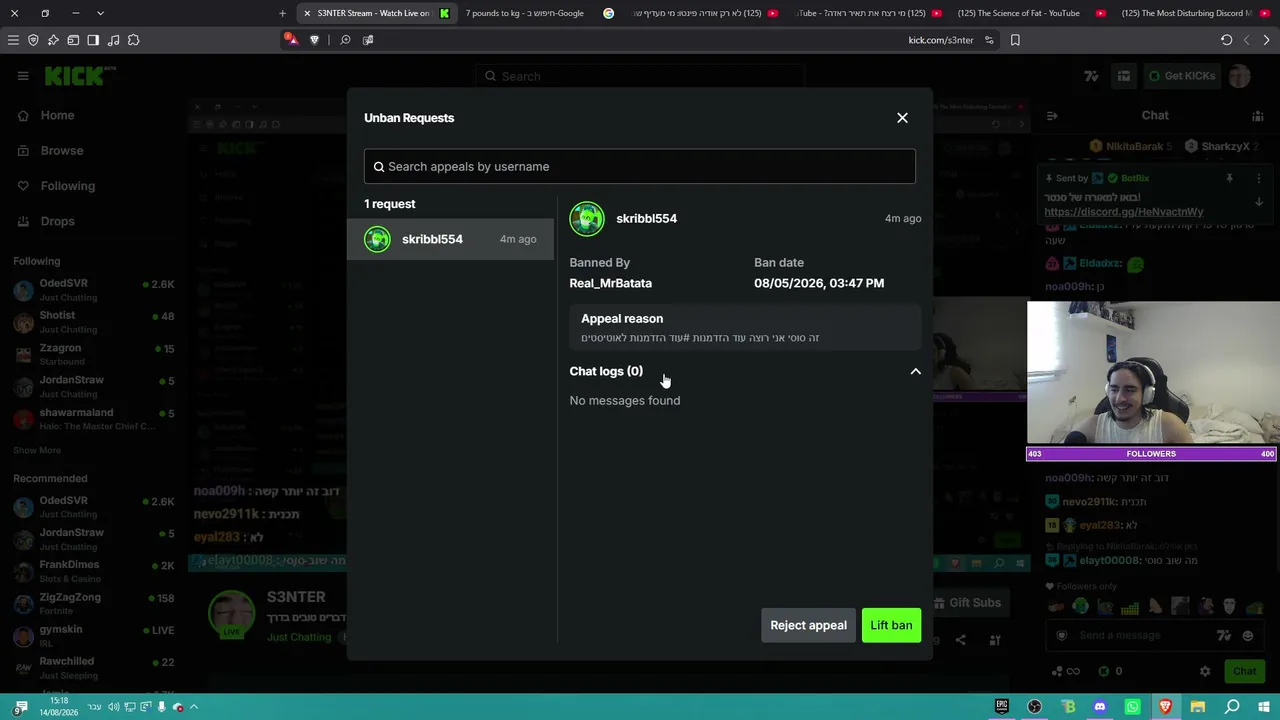Open Zzagron channel in Following list
The height and width of the screenshot is (720, 1280).
pyautogui.click(x=94, y=354)
